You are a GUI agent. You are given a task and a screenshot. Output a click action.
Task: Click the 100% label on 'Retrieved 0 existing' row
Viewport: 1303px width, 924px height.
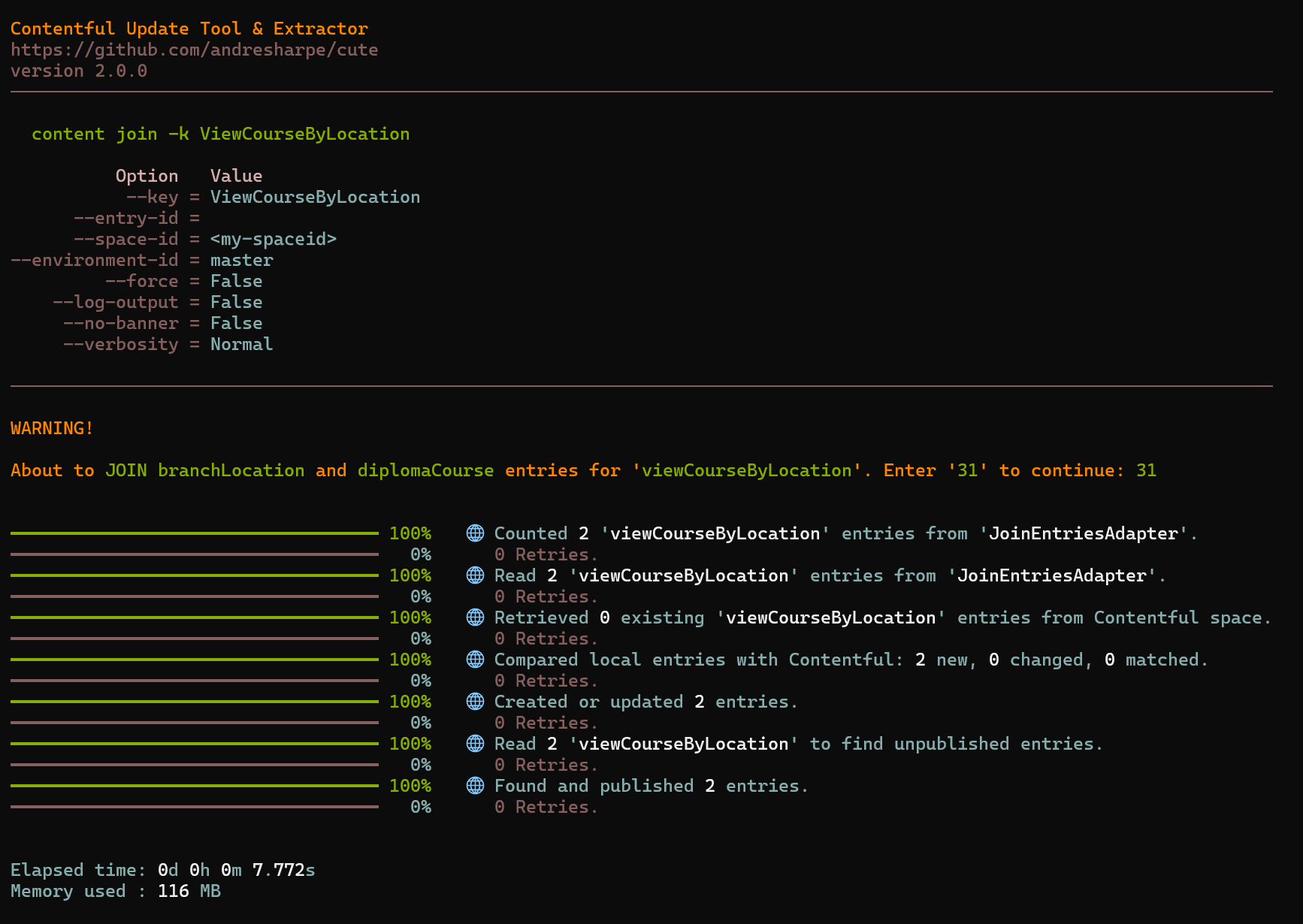(410, 618)
